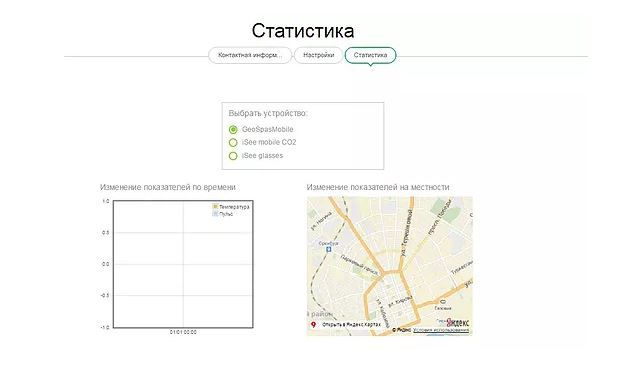The width and height of the screenshot is (632, 388).
Task: Click the Оренбург railway station icon
Action: click(329, 249)
